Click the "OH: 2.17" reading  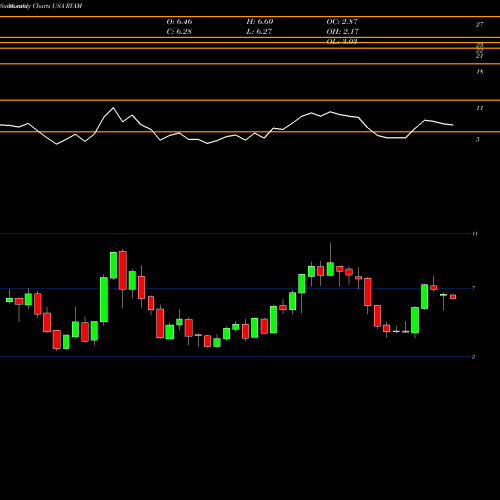pyautogui.click(x=342, y=32)
